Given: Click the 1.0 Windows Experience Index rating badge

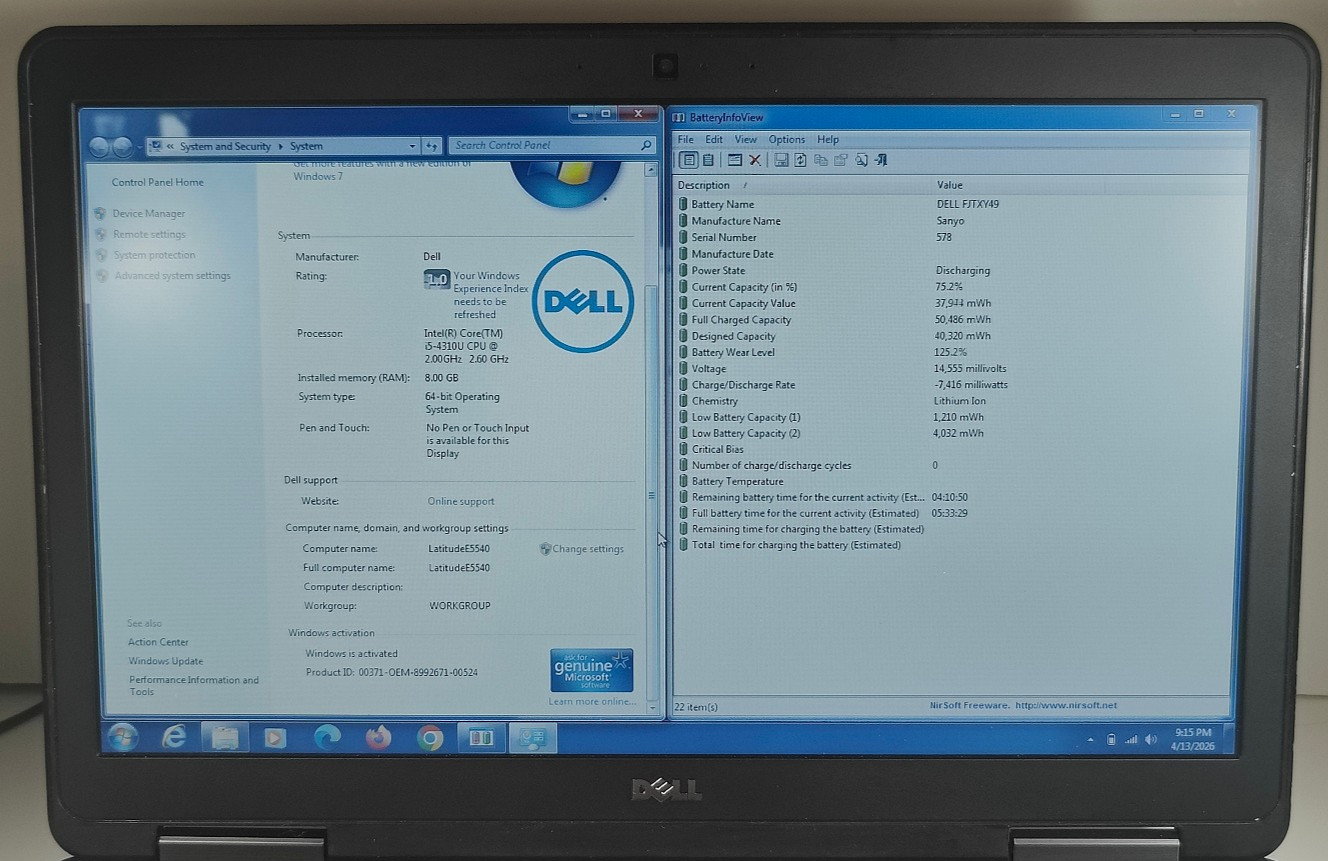Looking at the screenshot, I should 437,279.
